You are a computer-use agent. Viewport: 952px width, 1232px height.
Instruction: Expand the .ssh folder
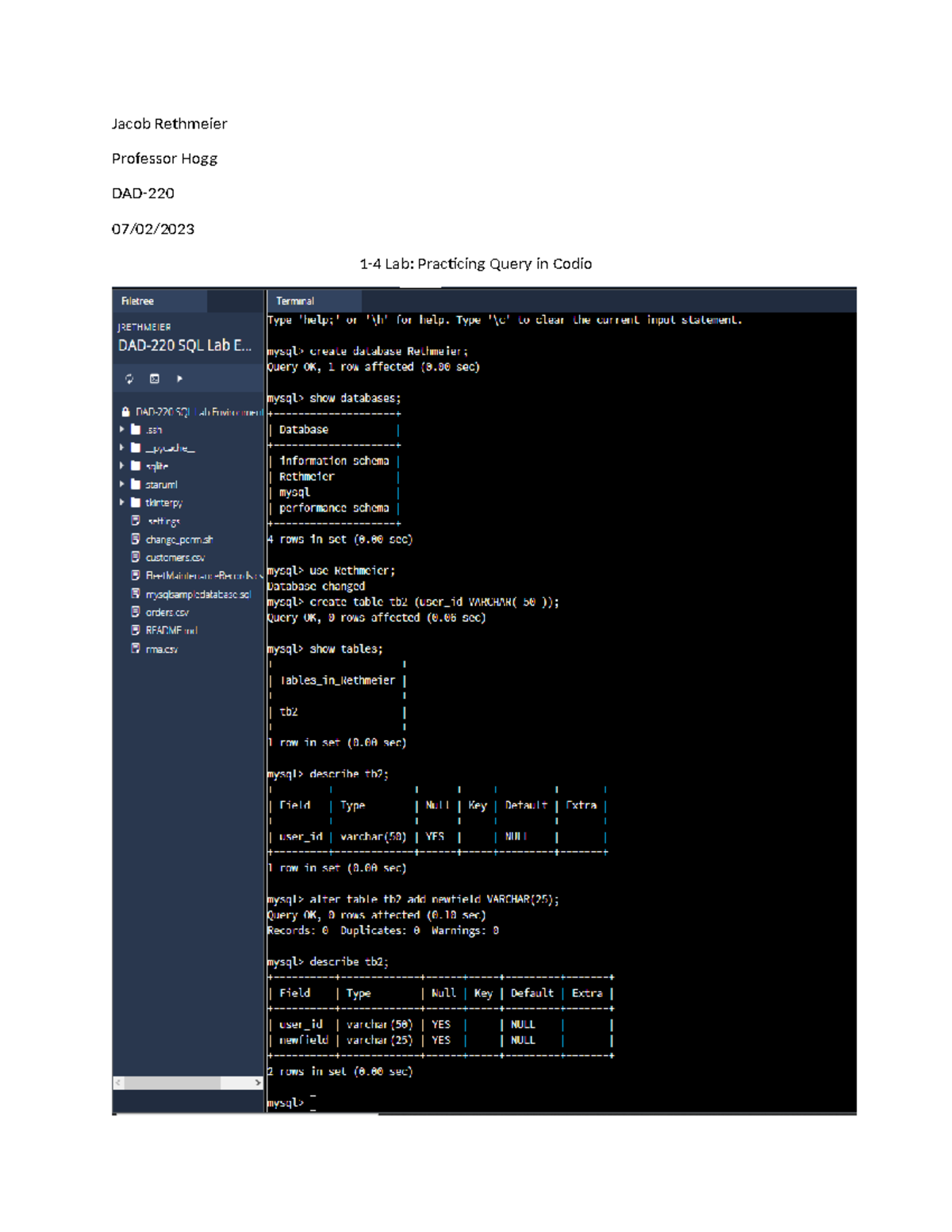[x=121, y=429]
